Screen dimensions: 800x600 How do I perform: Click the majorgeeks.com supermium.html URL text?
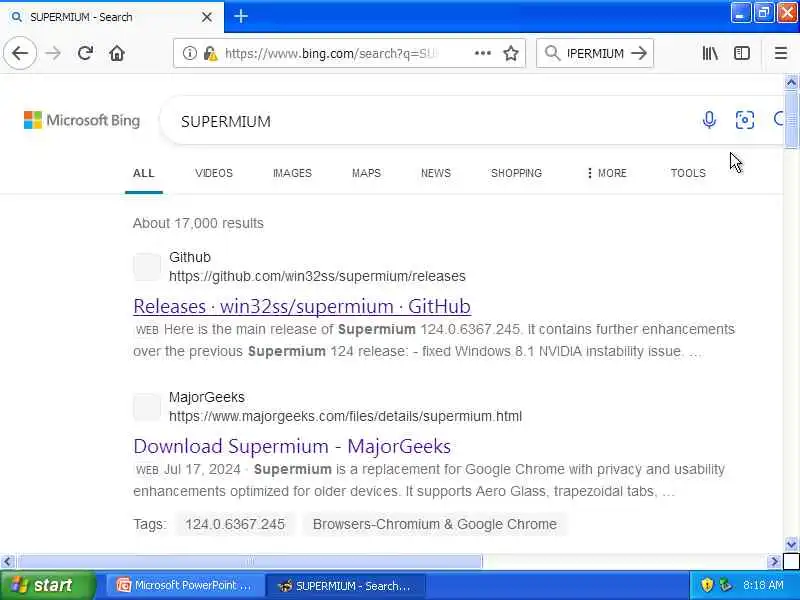tap(345, 416)
